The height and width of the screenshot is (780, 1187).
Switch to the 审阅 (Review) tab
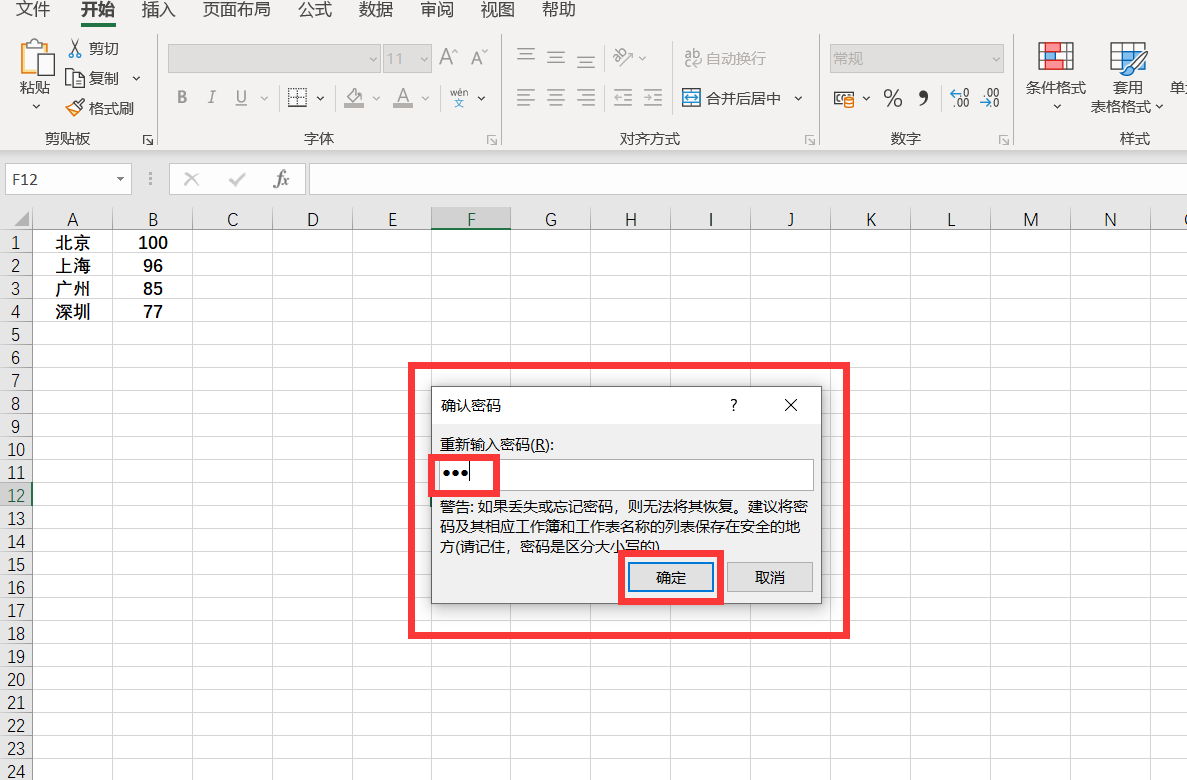tap(437, 10)
